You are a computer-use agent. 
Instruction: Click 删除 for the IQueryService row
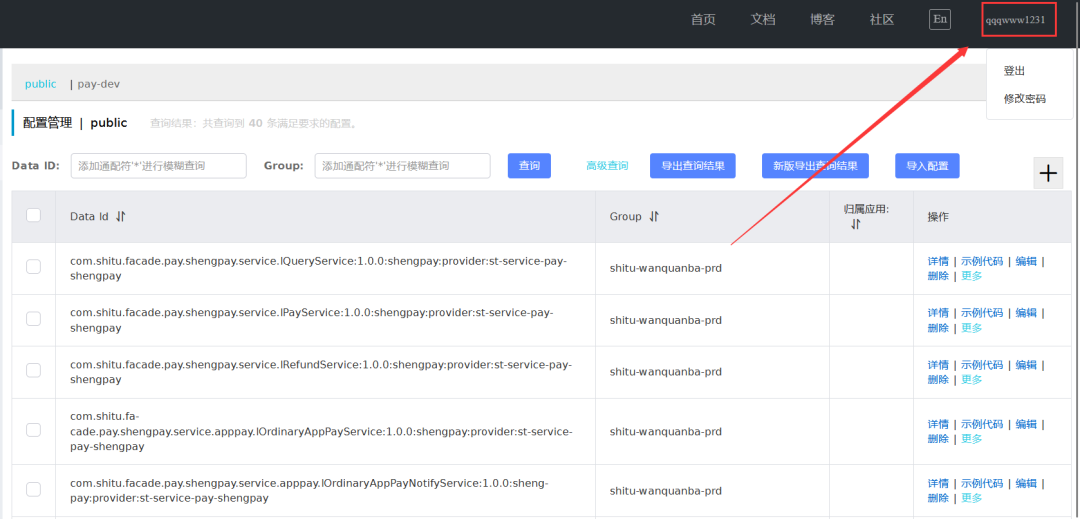[x=938, y=276]
